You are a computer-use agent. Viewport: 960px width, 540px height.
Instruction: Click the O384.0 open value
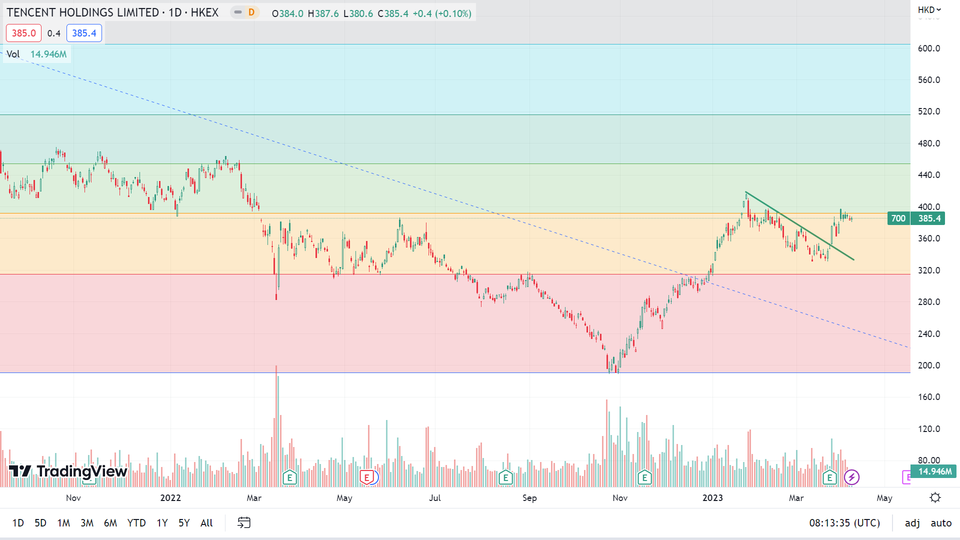point(287,13)
